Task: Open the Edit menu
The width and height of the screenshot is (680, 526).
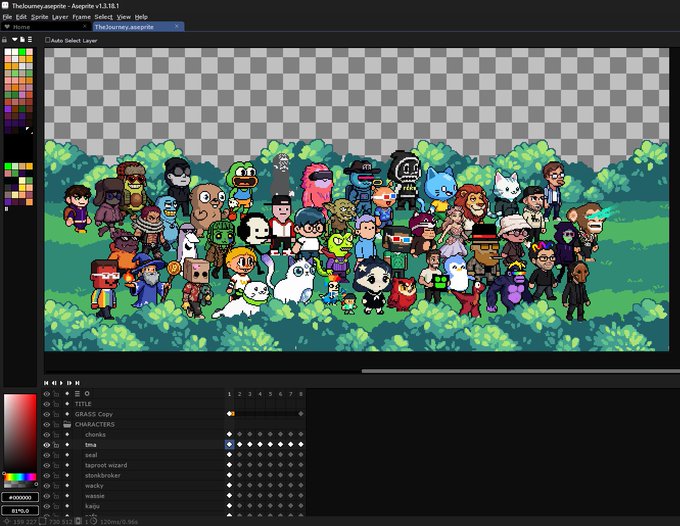Action: coord(21,17)
